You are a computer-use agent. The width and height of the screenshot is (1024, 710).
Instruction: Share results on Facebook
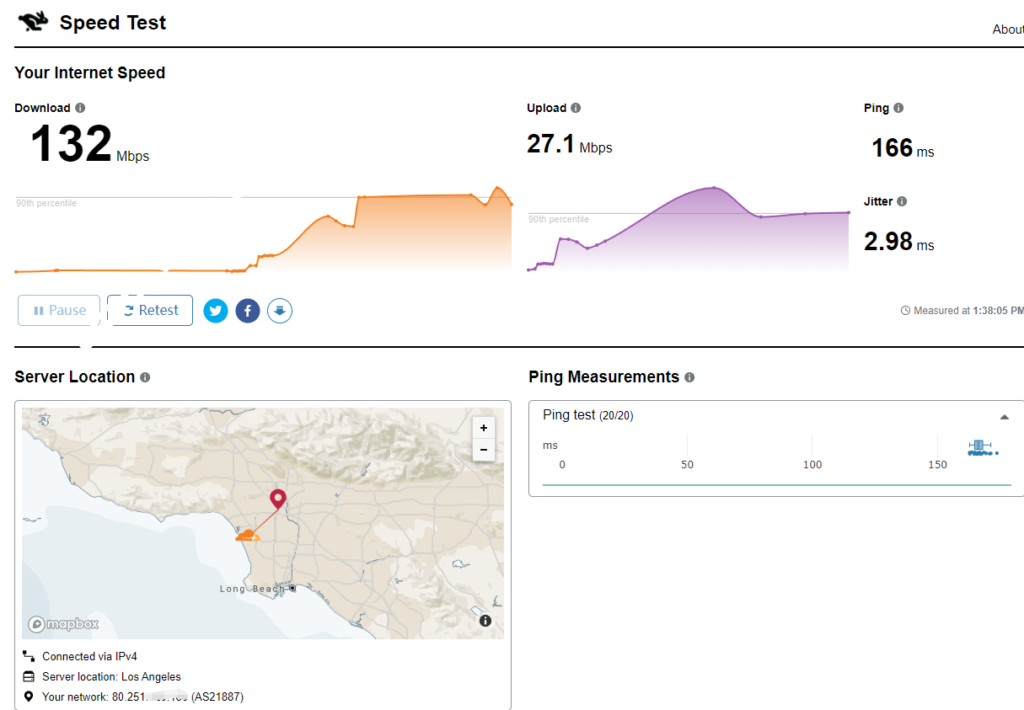pyautogui.click(x=248, y=311)
